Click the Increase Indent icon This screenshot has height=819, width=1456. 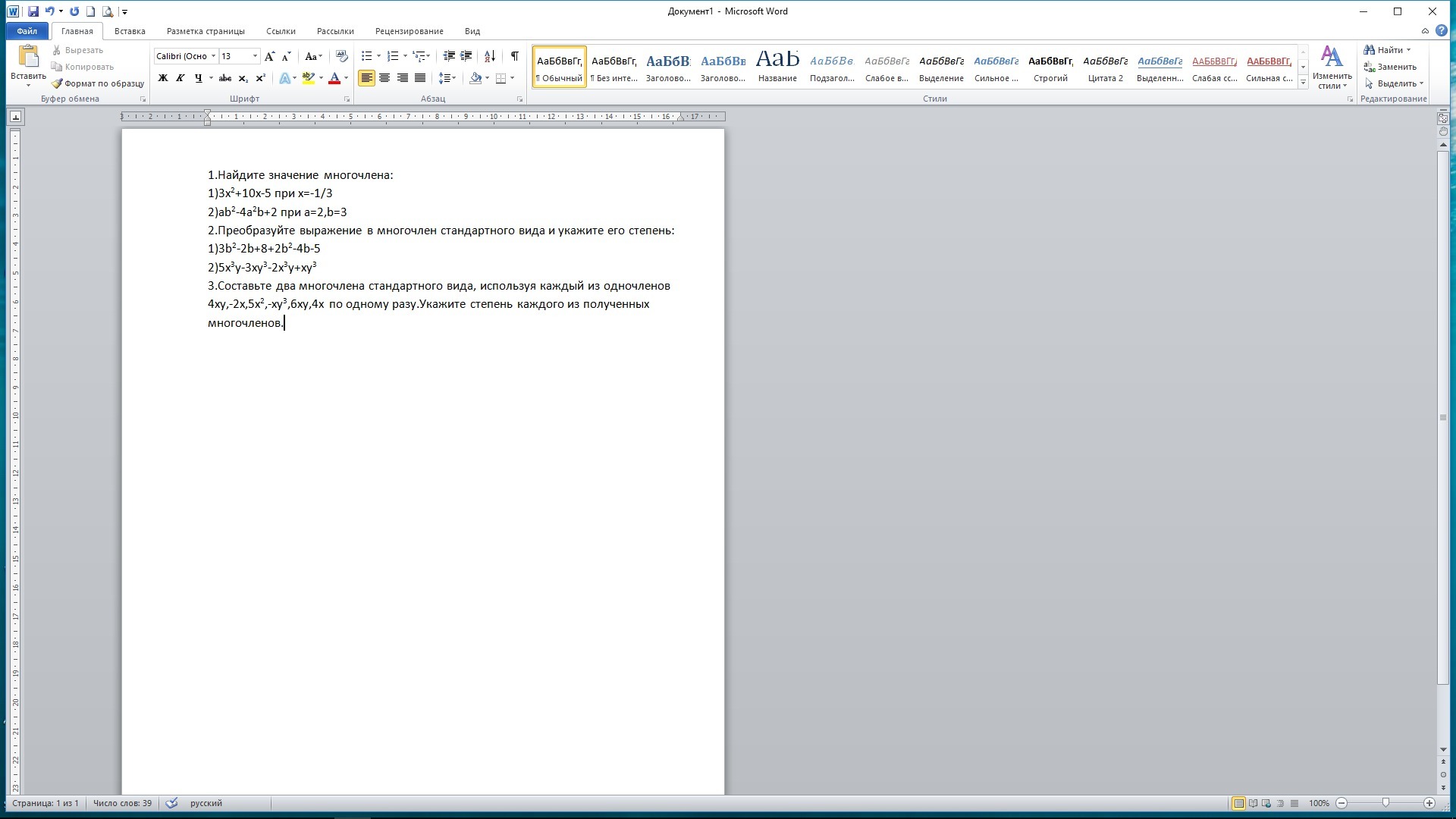tap(466, 56)
